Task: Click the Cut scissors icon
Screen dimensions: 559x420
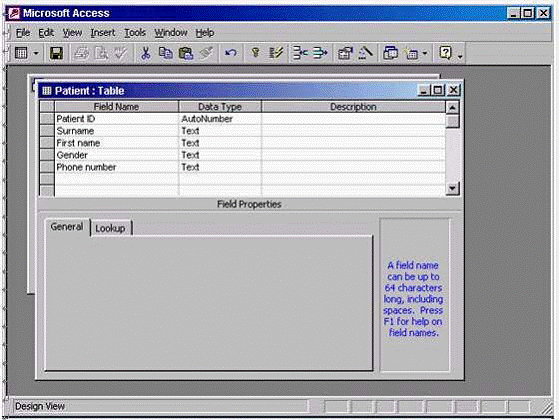Action: tap(145, 53)
